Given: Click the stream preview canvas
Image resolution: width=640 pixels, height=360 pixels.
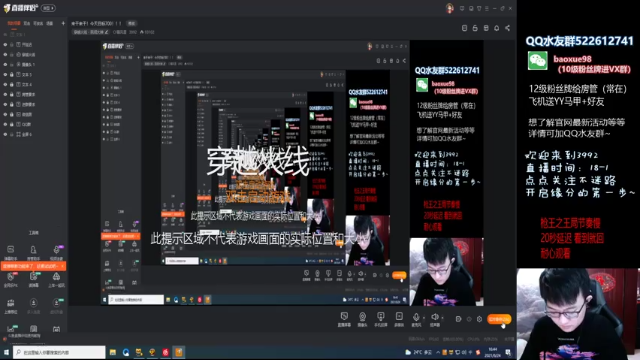Looking at the screenshot, I should click(x=292, y=173).
